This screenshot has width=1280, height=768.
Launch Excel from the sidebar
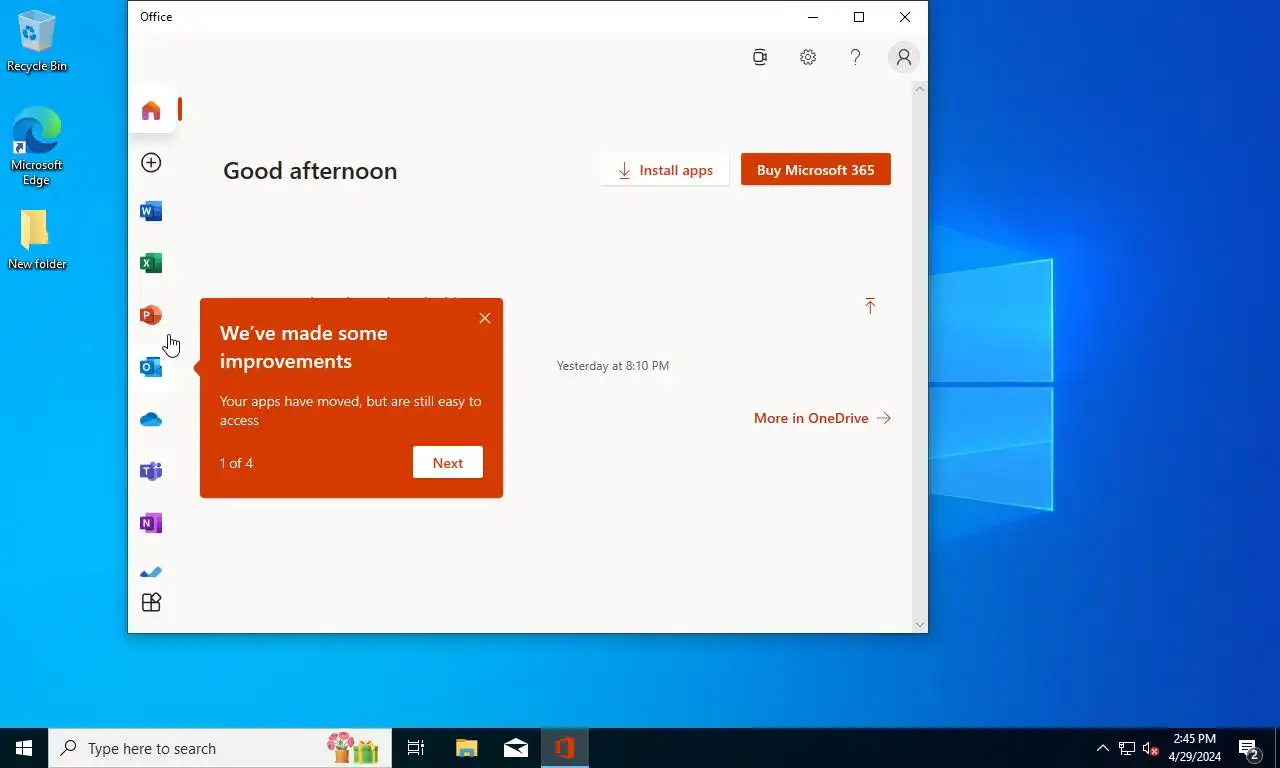[151, 263]
